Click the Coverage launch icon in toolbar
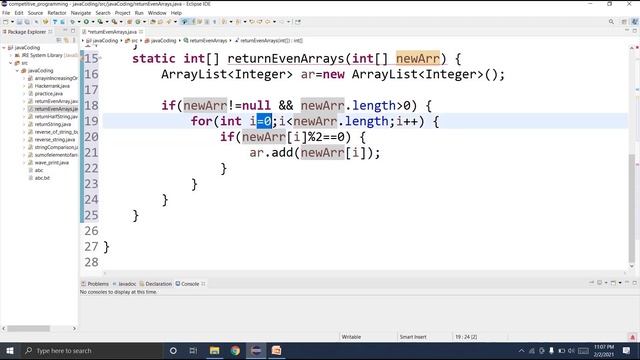The width and height of the screenshot is (640, 360). click(x=100, y=22)
